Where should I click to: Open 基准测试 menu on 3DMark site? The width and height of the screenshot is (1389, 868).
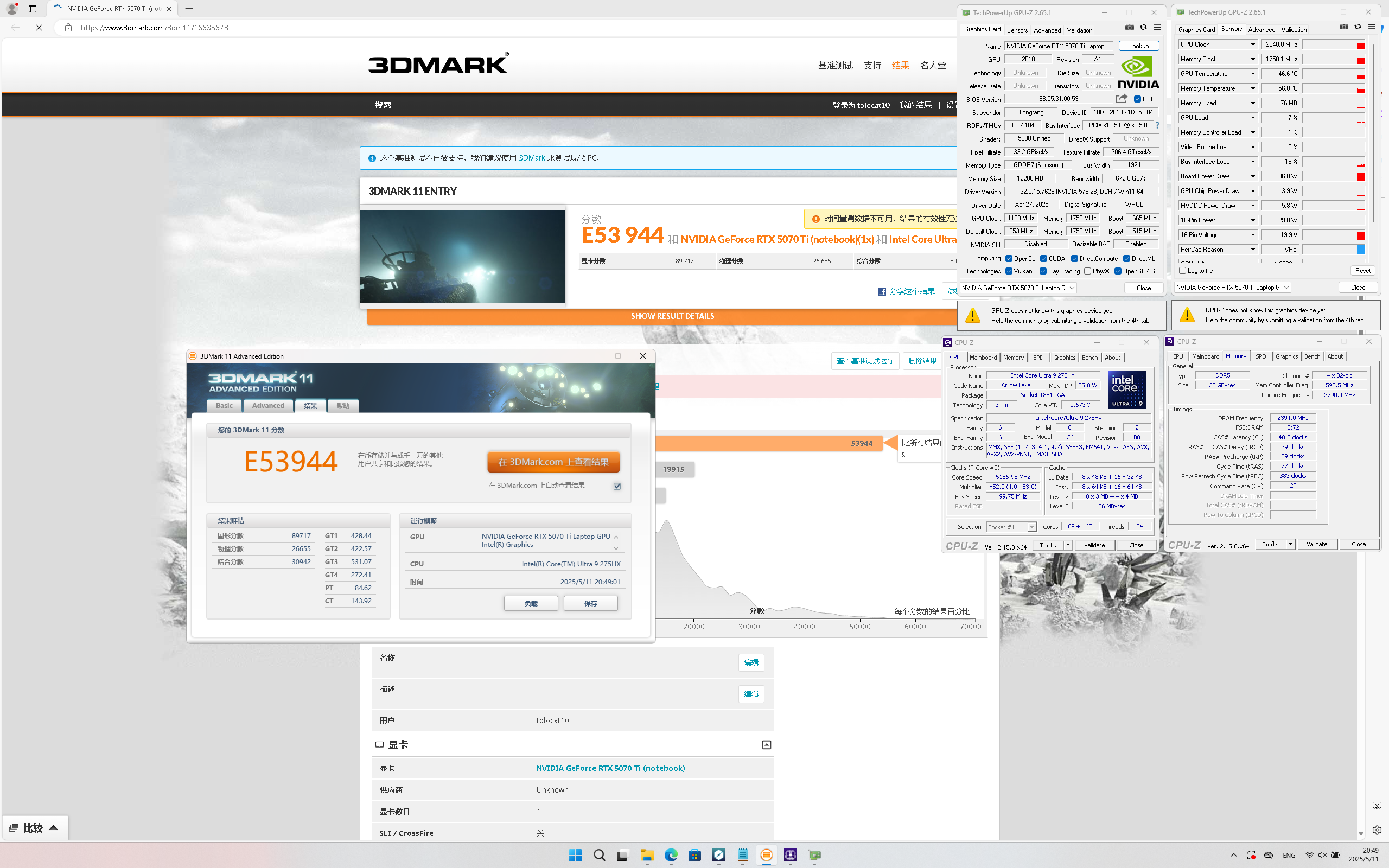[x=835, y=66]
